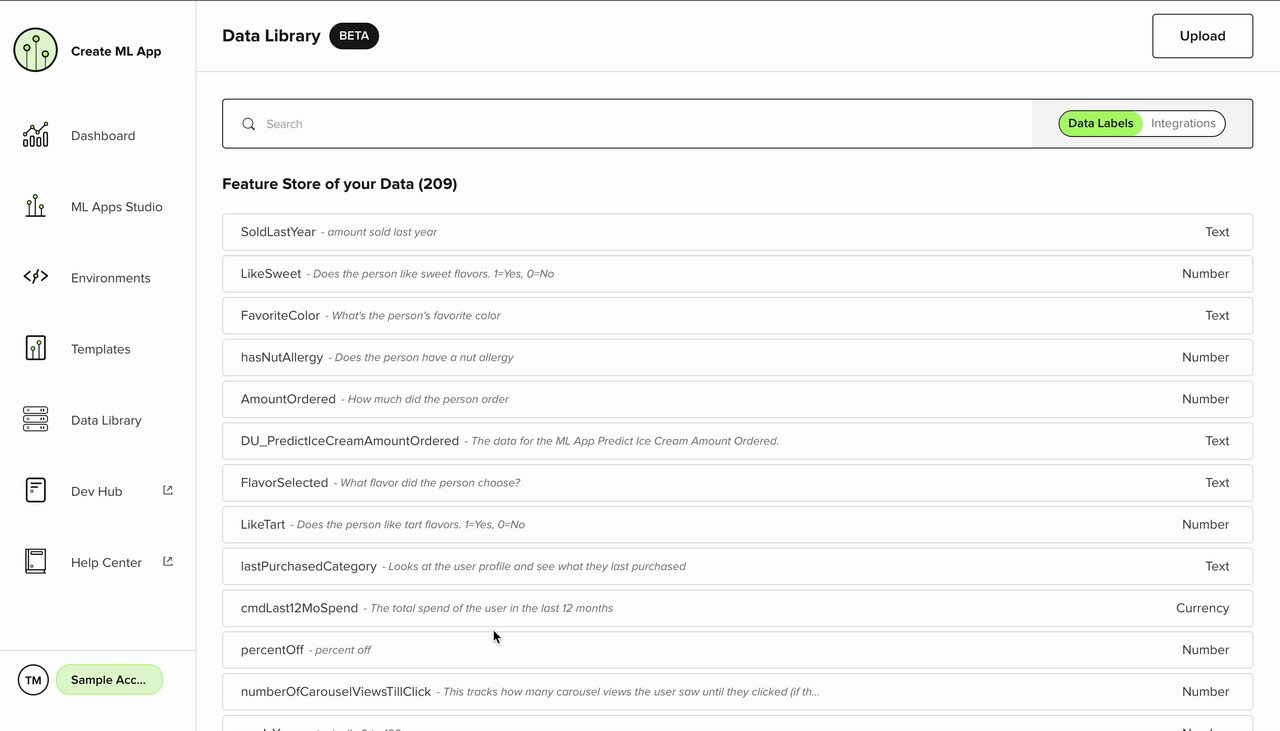
Task: Open the Dashboard chart icon
Action: pyautogui.click(x=36, y=136)
